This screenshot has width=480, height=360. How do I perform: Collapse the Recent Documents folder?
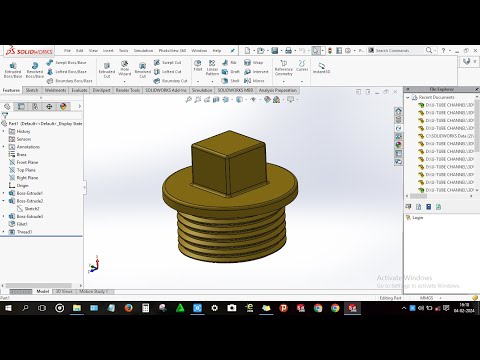click(408, 97)
